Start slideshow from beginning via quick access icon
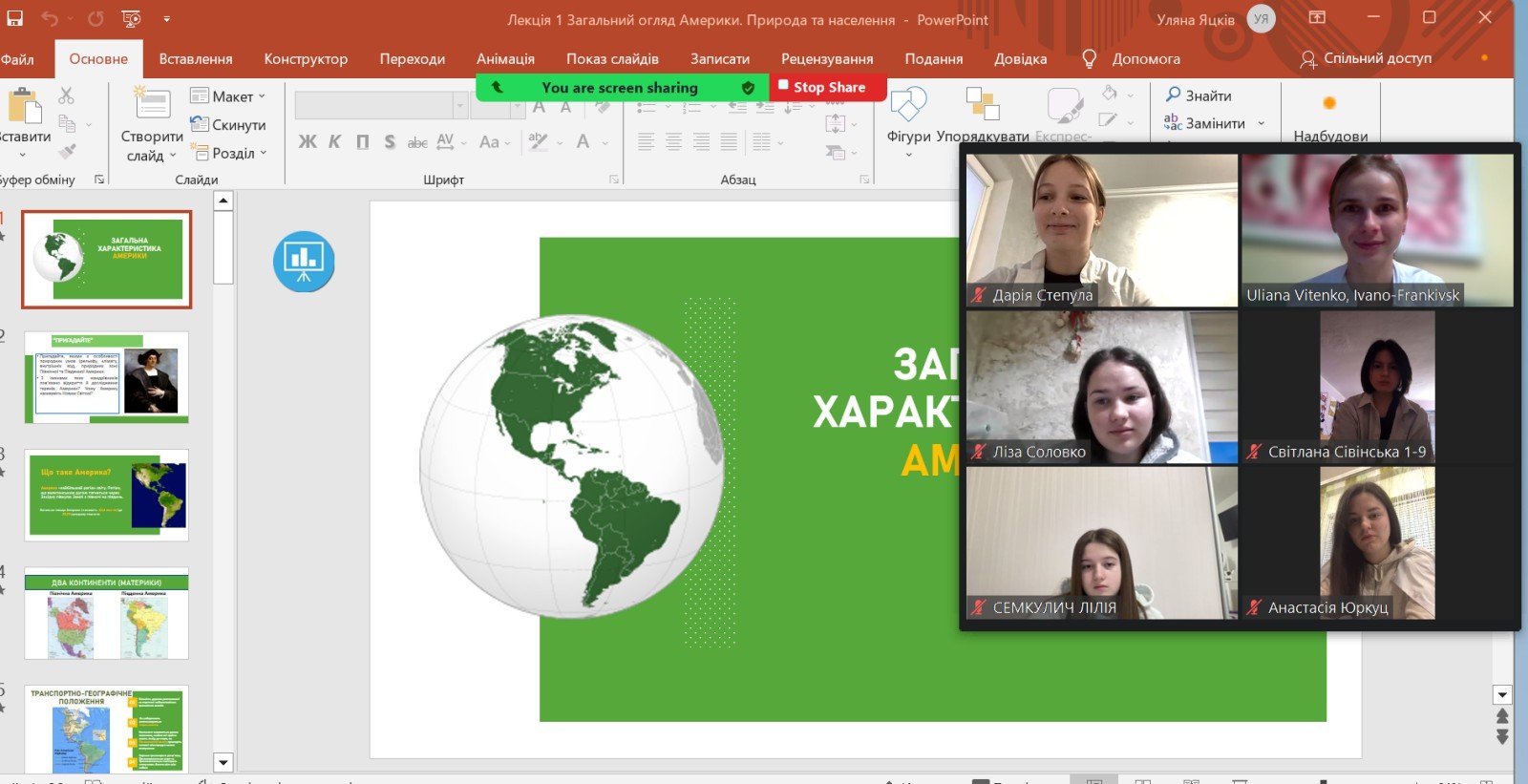Image resolution: width=1528 pixels, height=784 pixels. pos(131,18)
